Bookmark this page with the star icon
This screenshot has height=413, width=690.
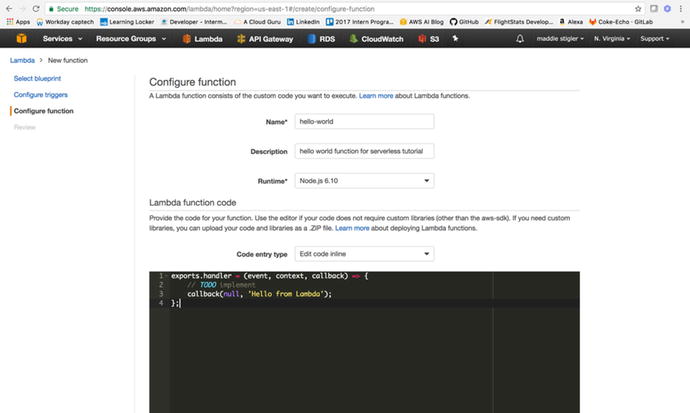pos(638,9)
